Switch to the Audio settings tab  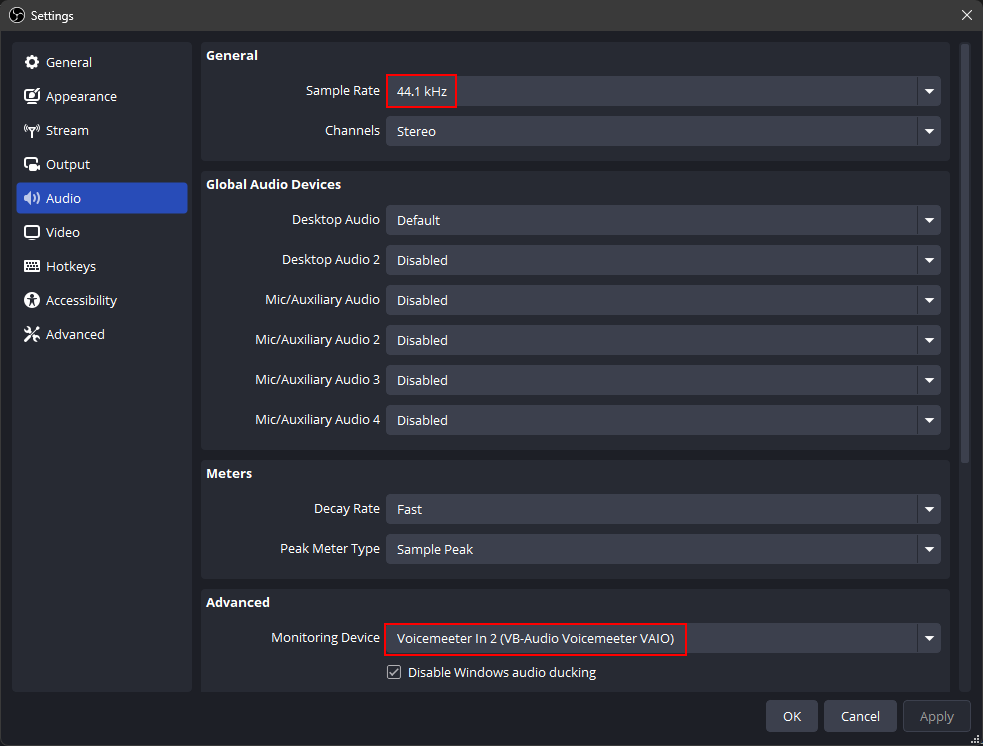pos(101,198)
